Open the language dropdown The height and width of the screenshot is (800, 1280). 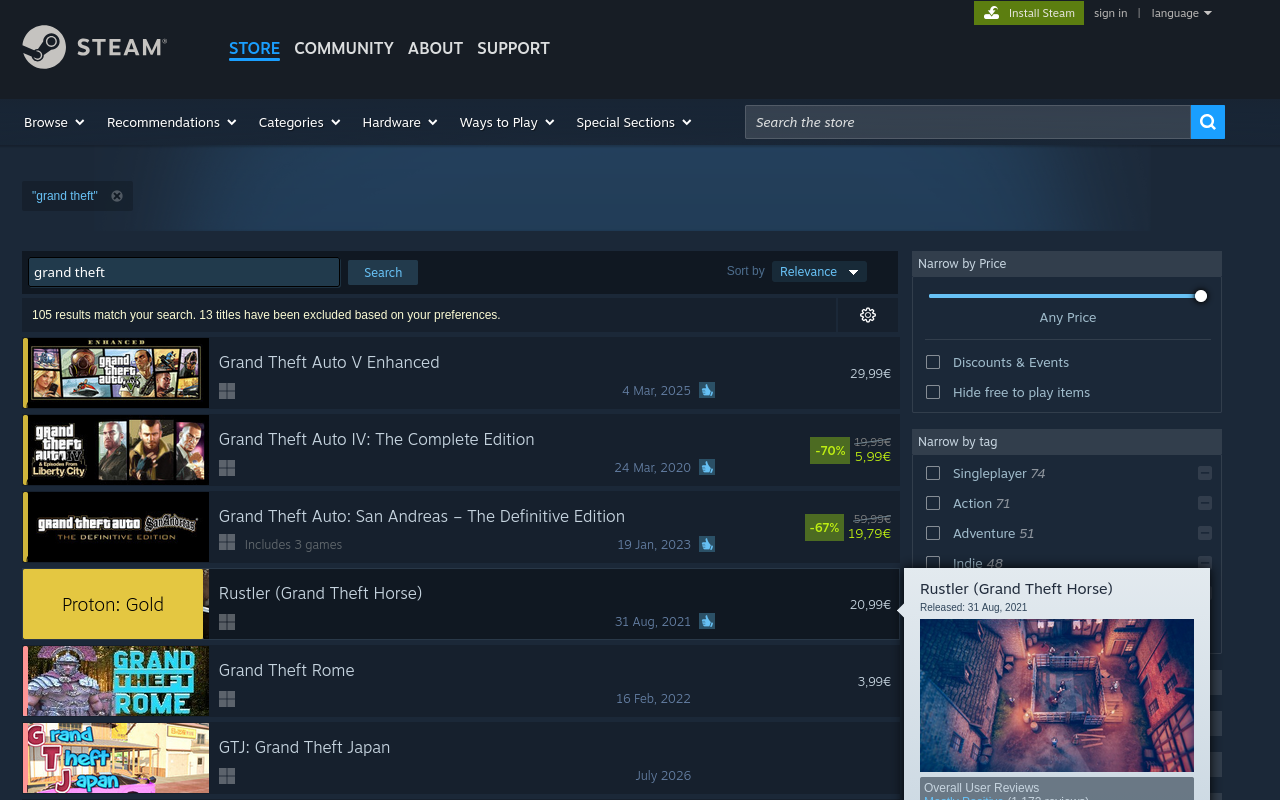[1182, 13]
